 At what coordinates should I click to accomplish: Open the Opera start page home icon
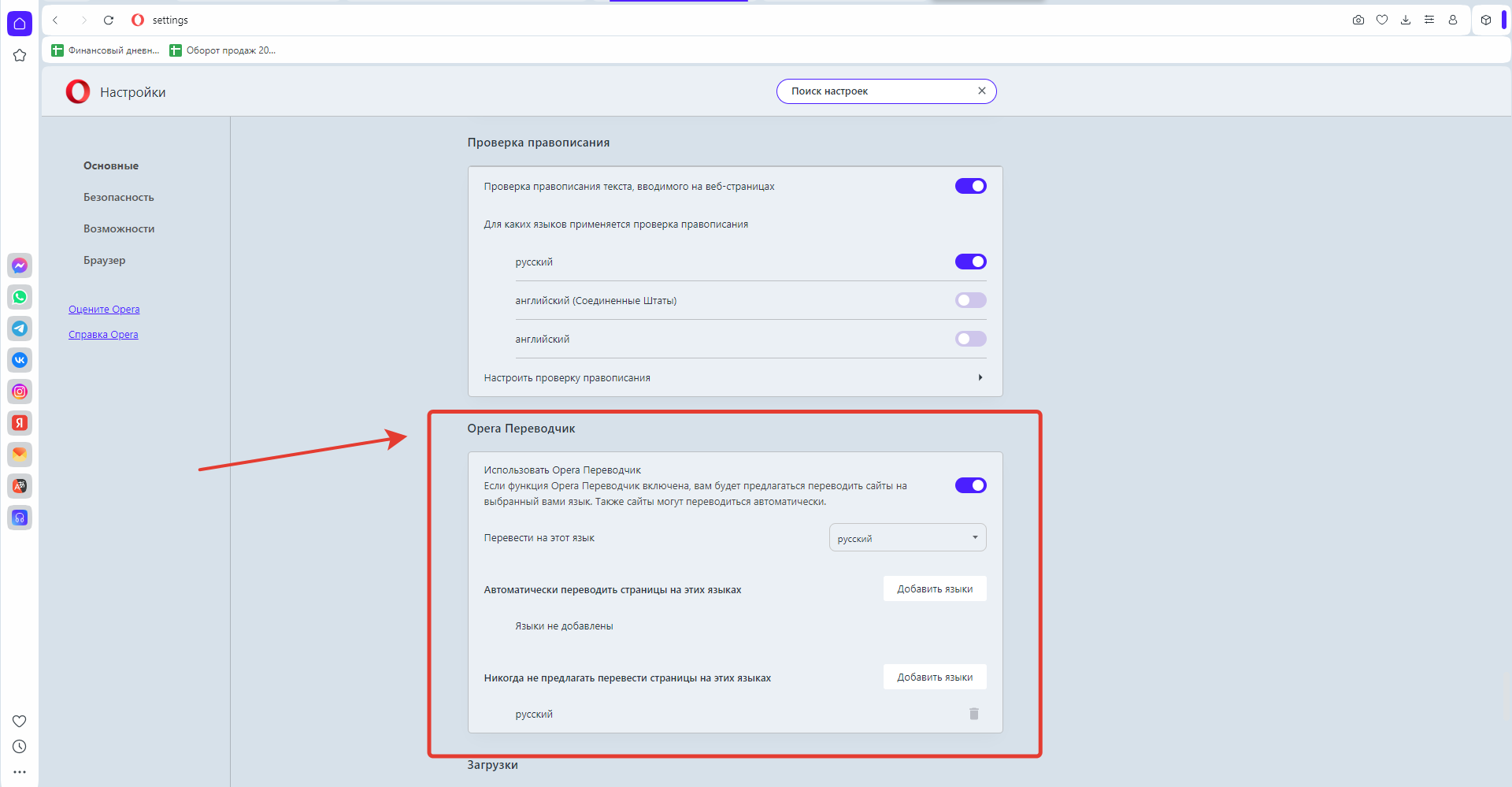[x=20, y=24]
